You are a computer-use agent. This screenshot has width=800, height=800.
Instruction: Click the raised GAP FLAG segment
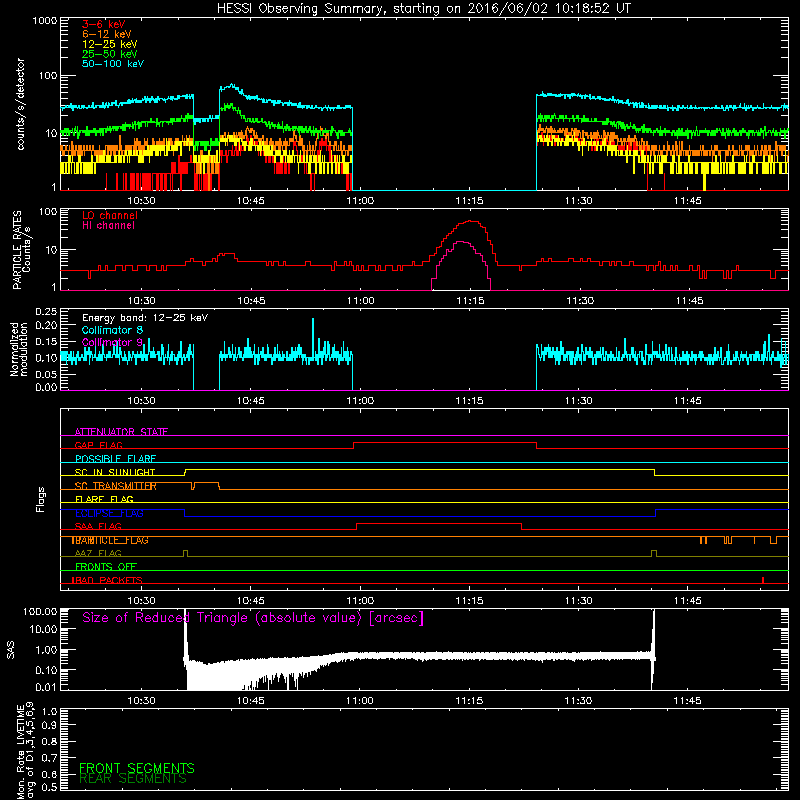click(445, 442)
